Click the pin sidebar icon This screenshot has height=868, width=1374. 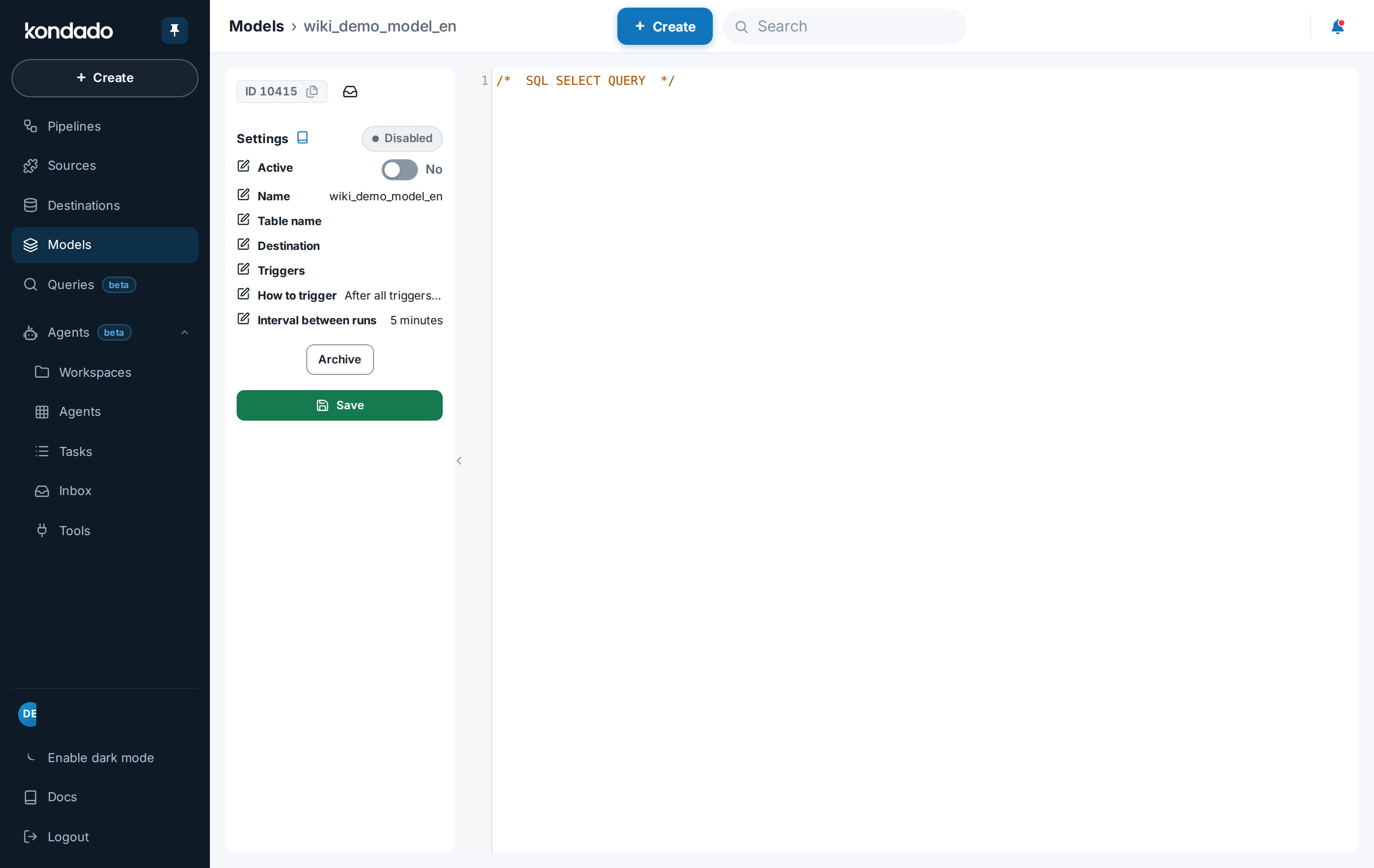(175, 30)
